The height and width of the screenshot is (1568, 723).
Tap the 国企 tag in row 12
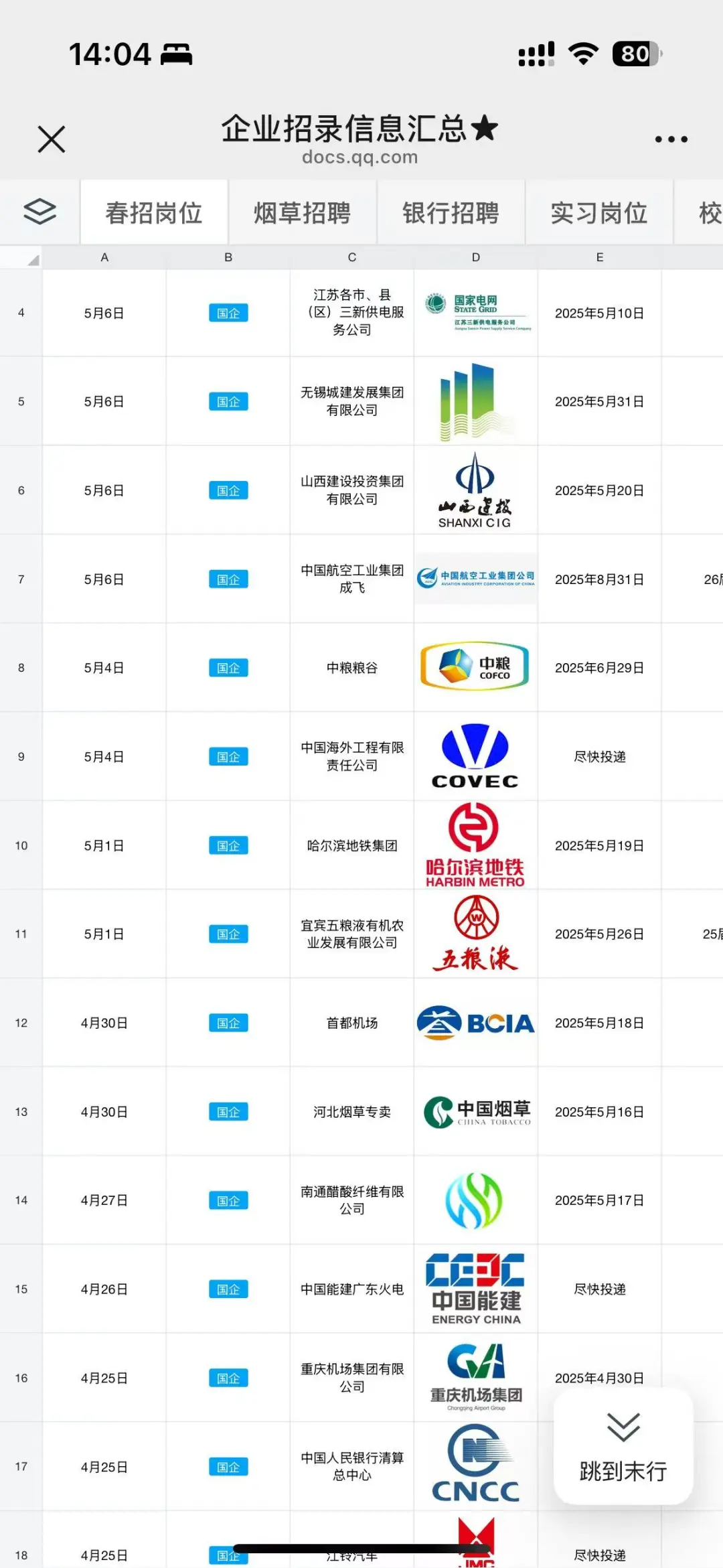[x=228, y=1023]
